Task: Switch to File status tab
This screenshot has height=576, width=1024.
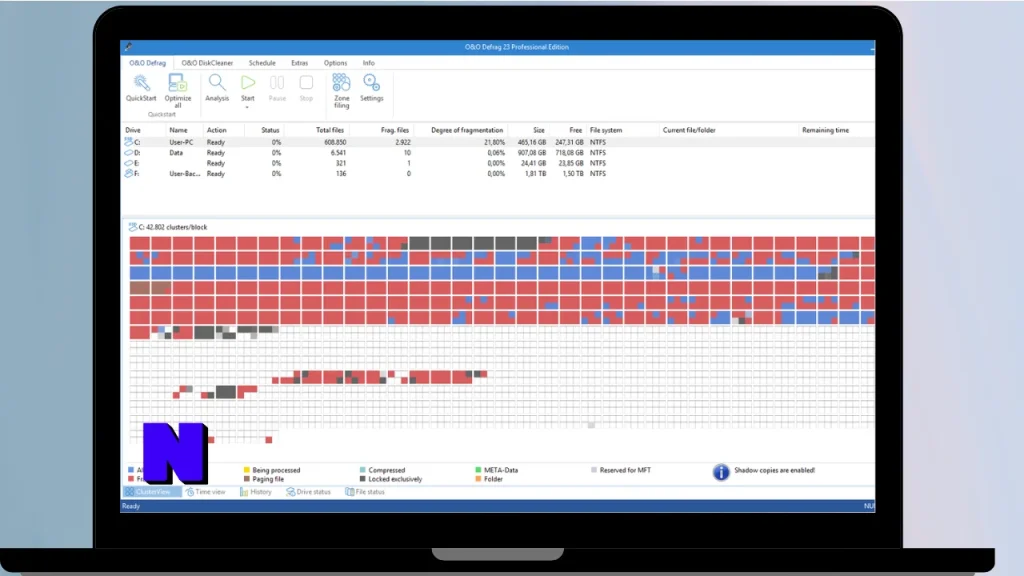Action: point(365,492)
